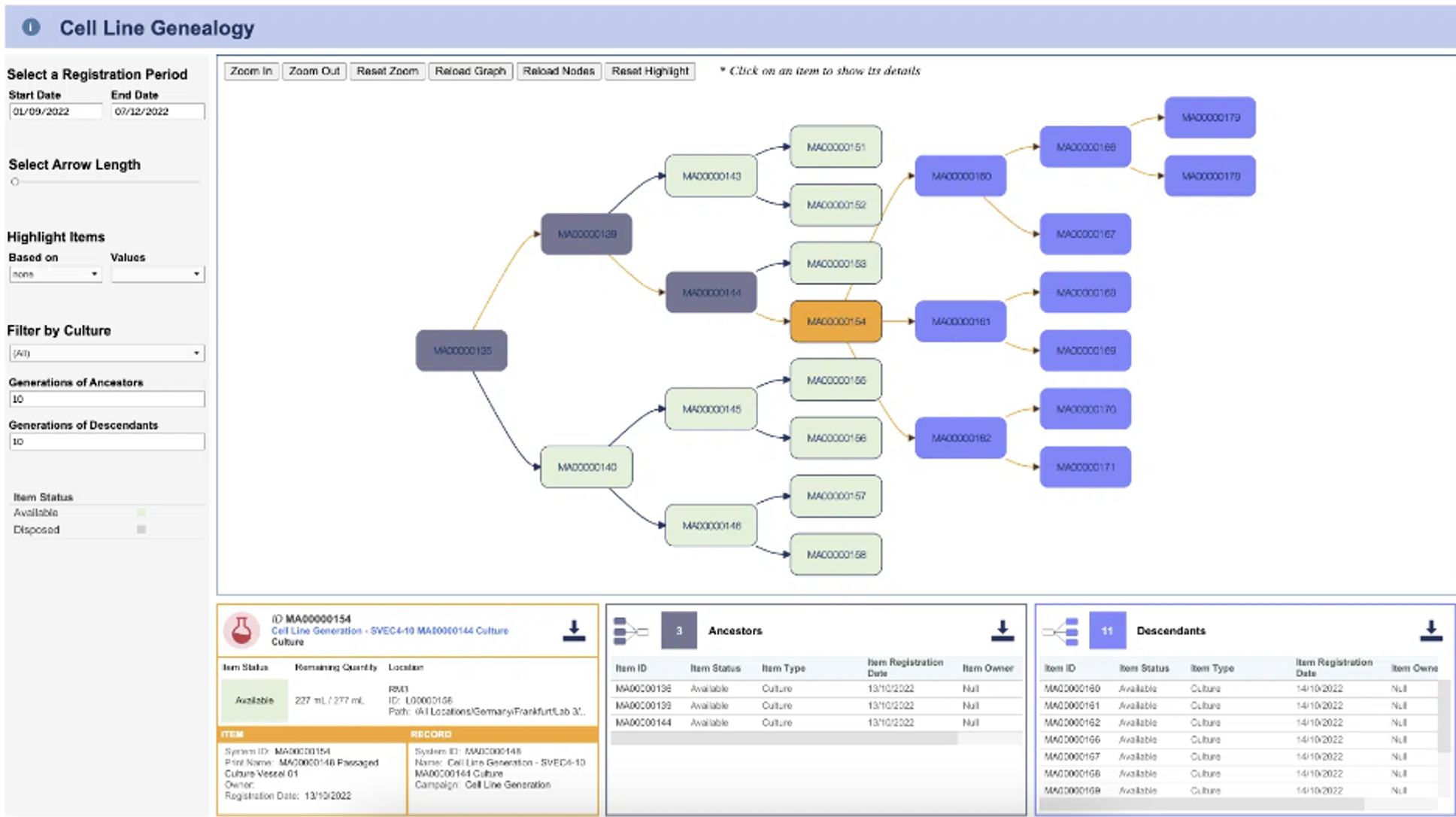Click the Reset Zoom button

click(387, 71)
